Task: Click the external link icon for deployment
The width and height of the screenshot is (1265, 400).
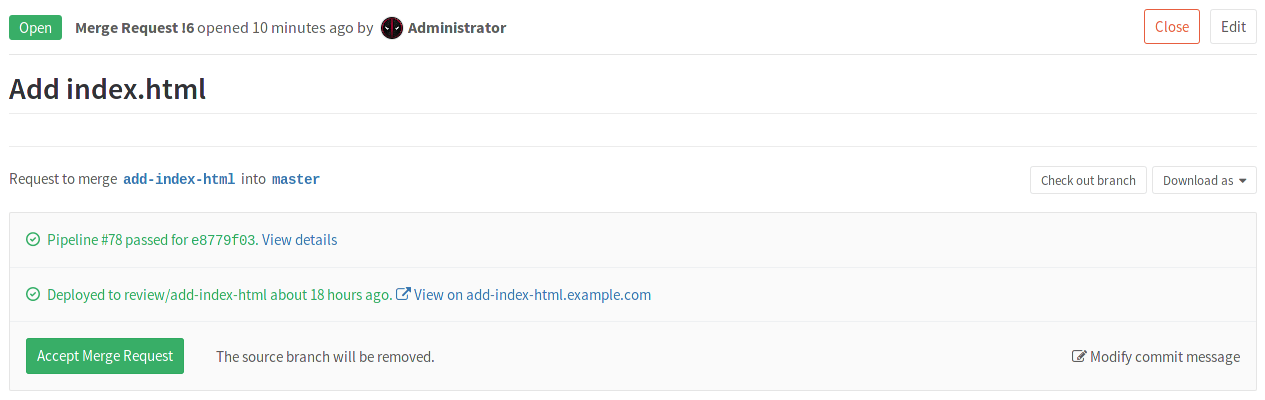Action: click(x=404, y=295)
